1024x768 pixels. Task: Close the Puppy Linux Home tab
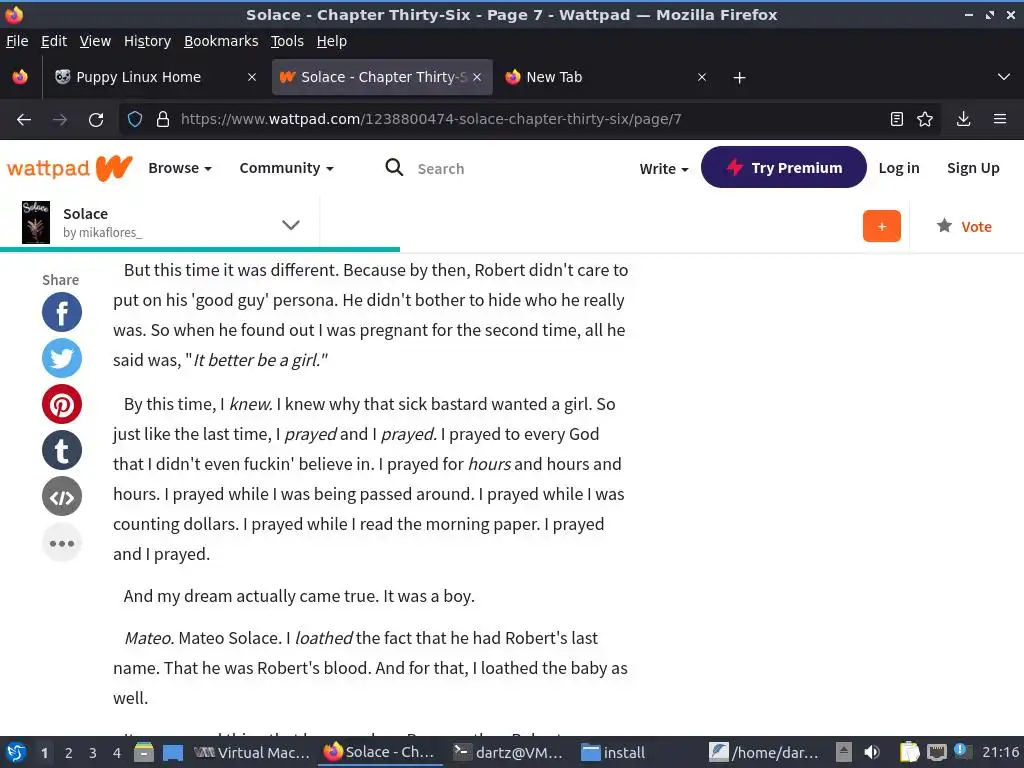point(251,77)
